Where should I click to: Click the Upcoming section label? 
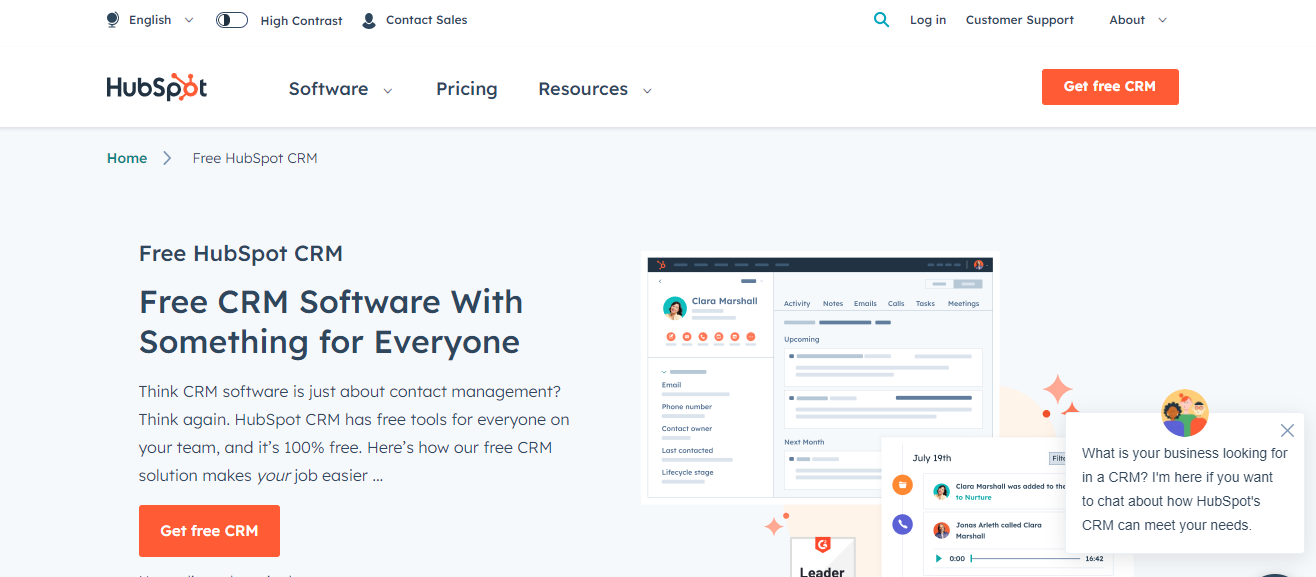point(801,339)
